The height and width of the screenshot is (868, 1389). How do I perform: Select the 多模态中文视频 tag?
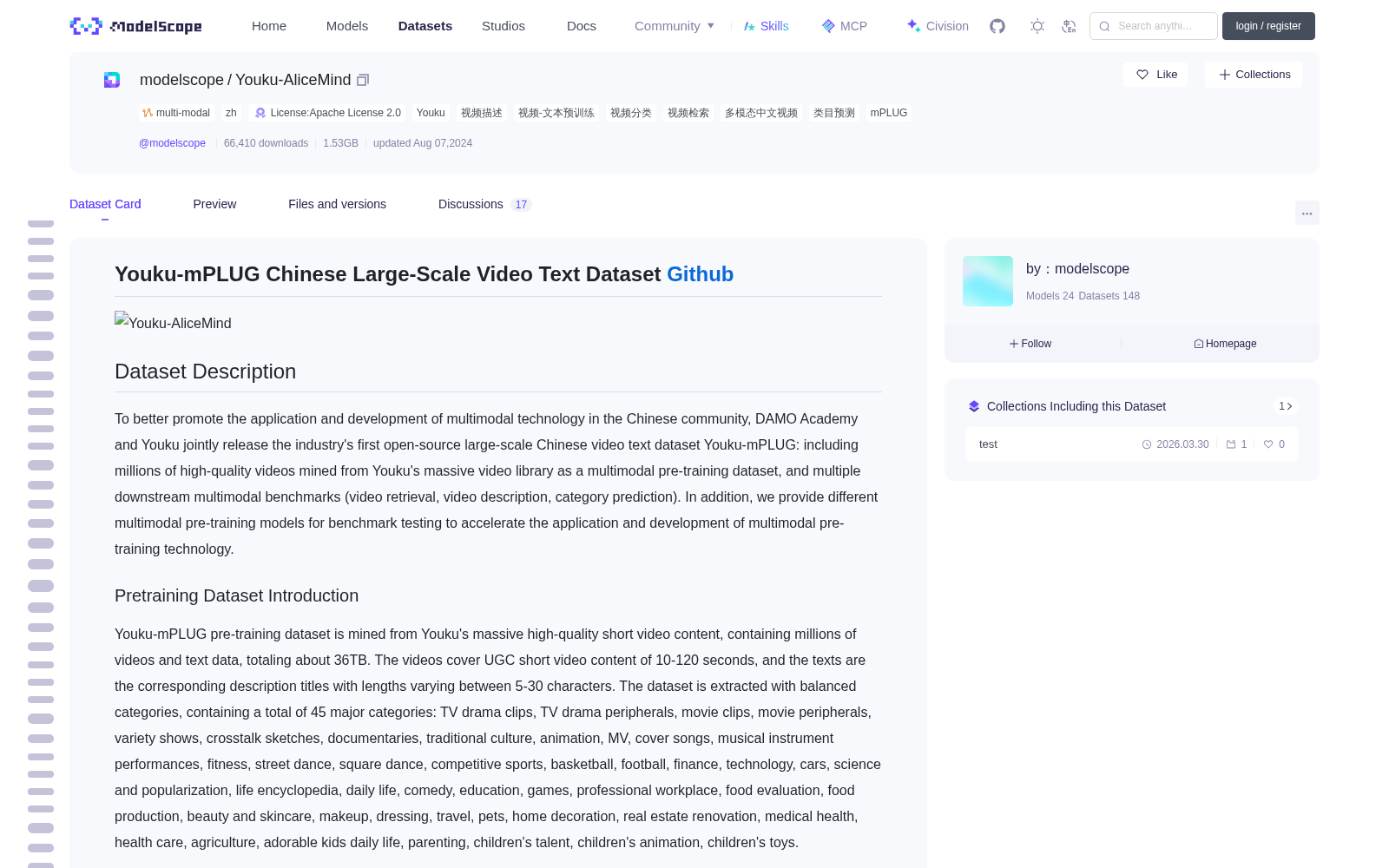pos(761,113)
